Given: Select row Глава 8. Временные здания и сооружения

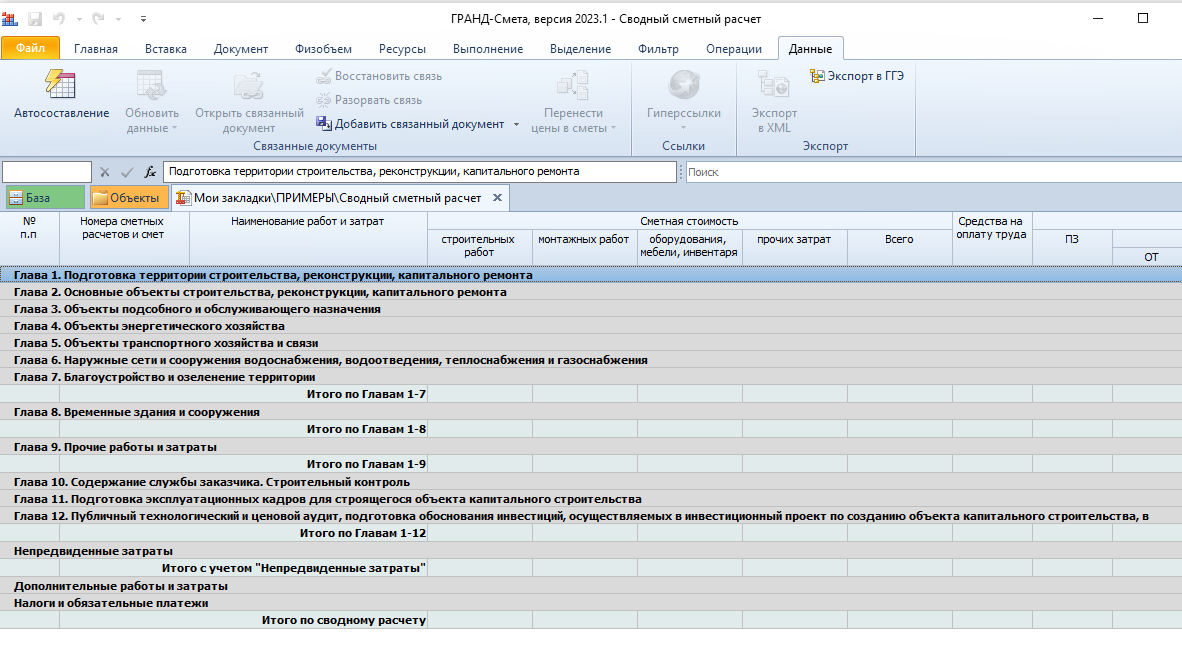Looking at the screenshot, I should pos(591,412).
